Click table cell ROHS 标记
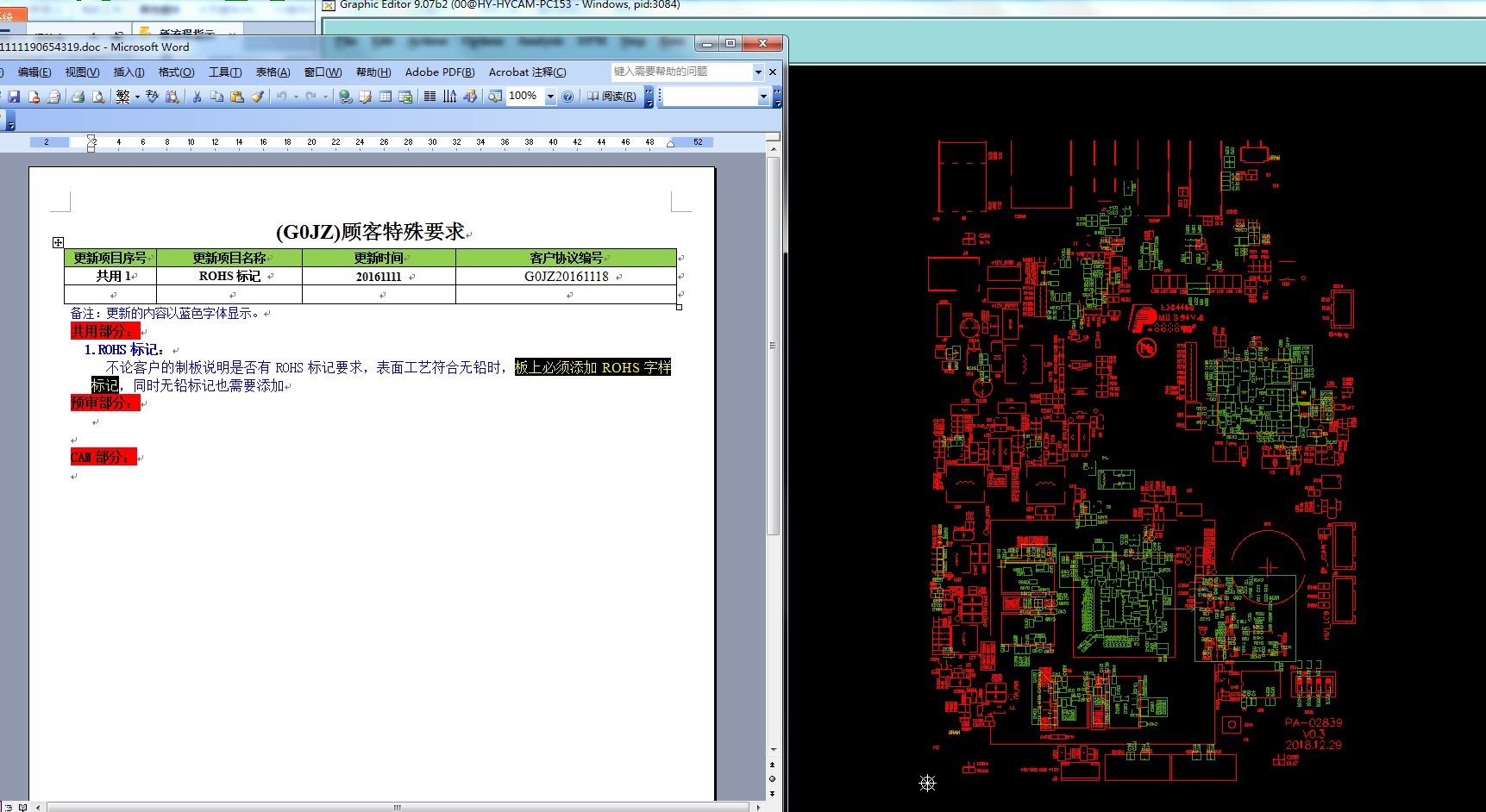 pyautogui.click(x=229, y=277)
